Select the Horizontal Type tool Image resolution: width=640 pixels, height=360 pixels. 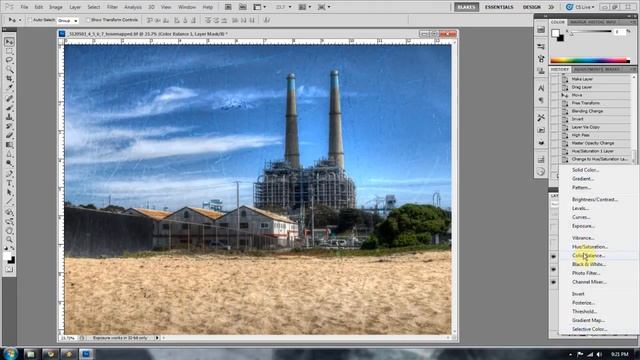(x=9, y=183)
